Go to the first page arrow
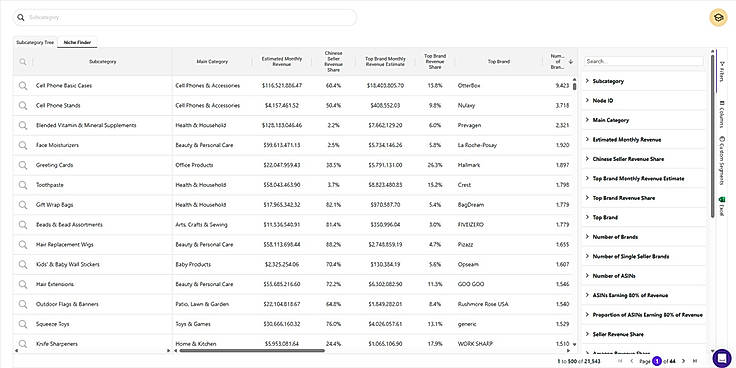 pyautogui.click(x=620, y=361)
